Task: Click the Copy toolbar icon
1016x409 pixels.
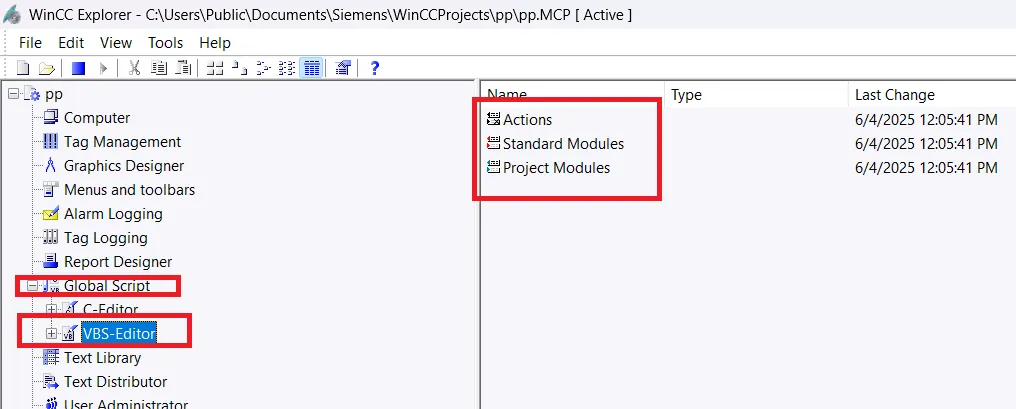Action: [158, 68]
